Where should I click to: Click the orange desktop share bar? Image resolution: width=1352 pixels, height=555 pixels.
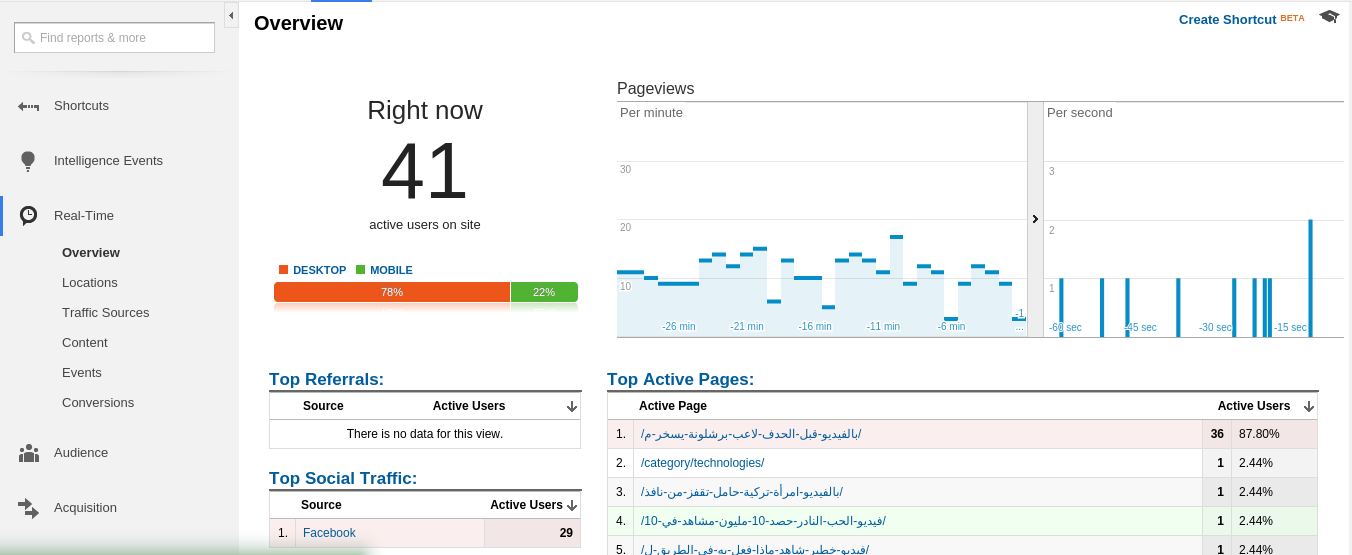(x=391, y=292)
